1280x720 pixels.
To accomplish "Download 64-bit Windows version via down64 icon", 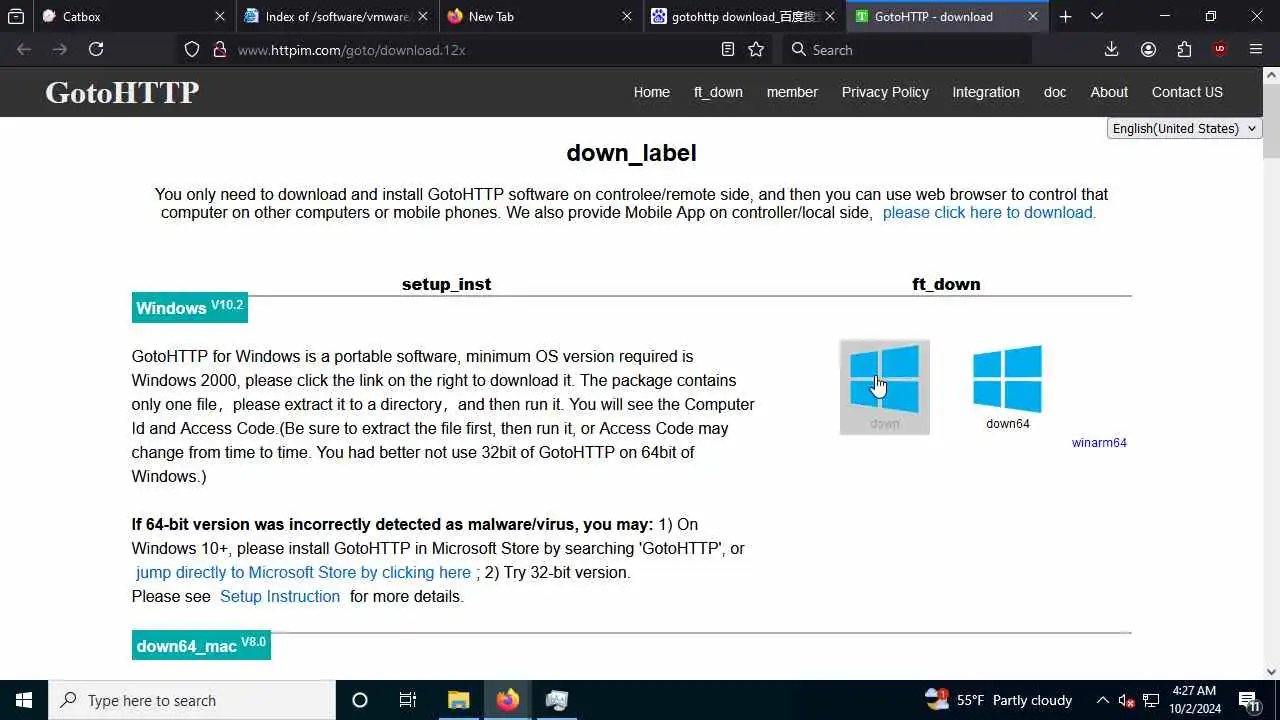I will tap(1007, 387).
